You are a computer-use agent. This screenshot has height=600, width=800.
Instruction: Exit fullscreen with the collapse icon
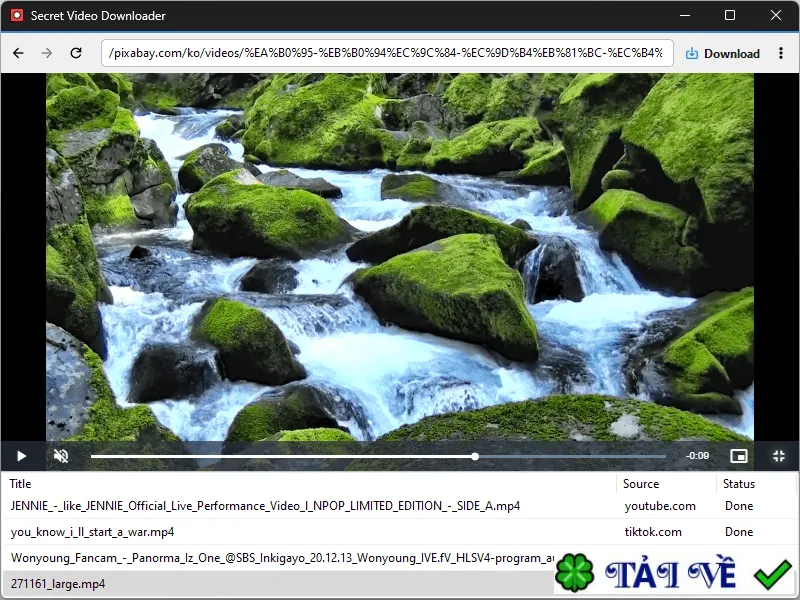pos(779,456)
